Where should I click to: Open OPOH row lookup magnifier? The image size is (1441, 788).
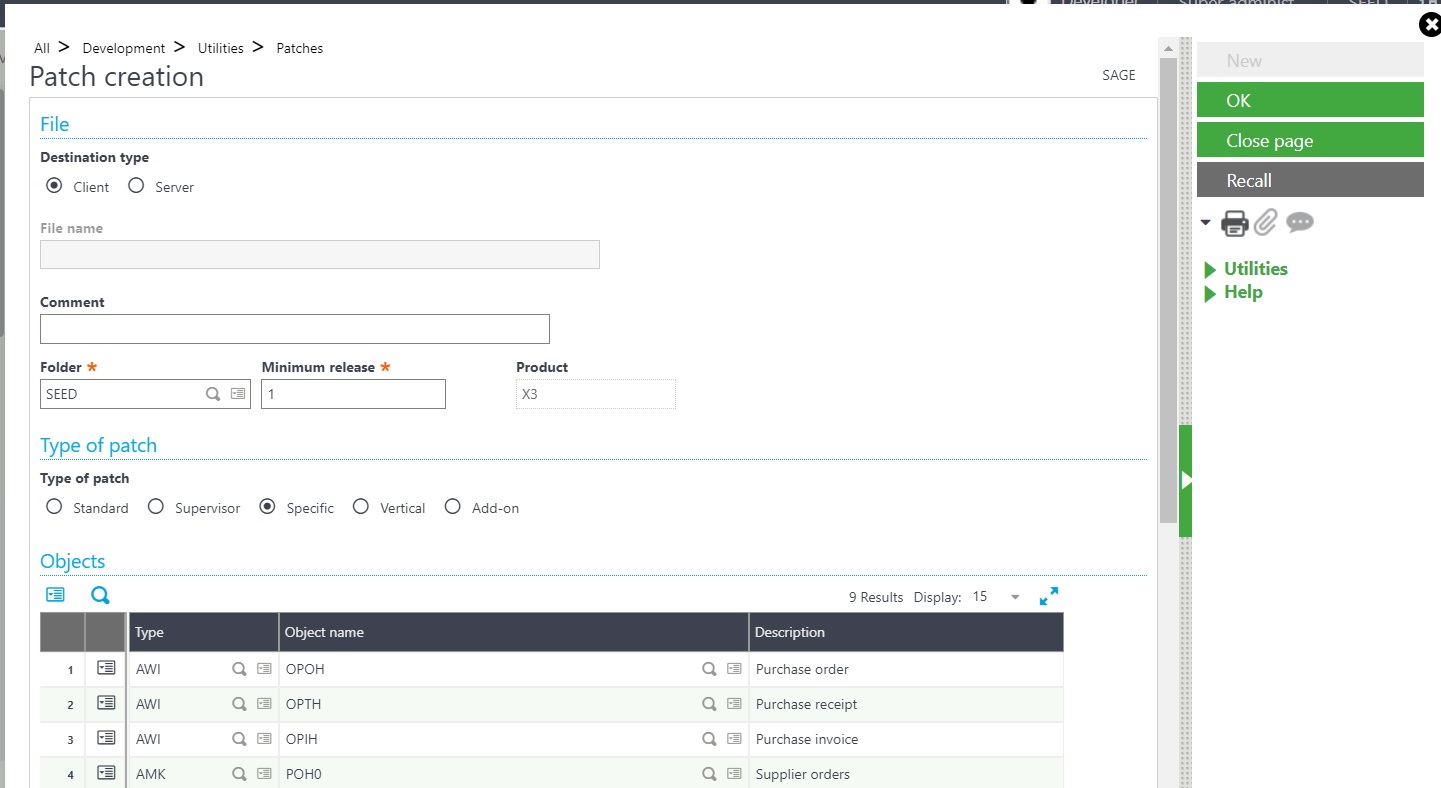[709, 668]
